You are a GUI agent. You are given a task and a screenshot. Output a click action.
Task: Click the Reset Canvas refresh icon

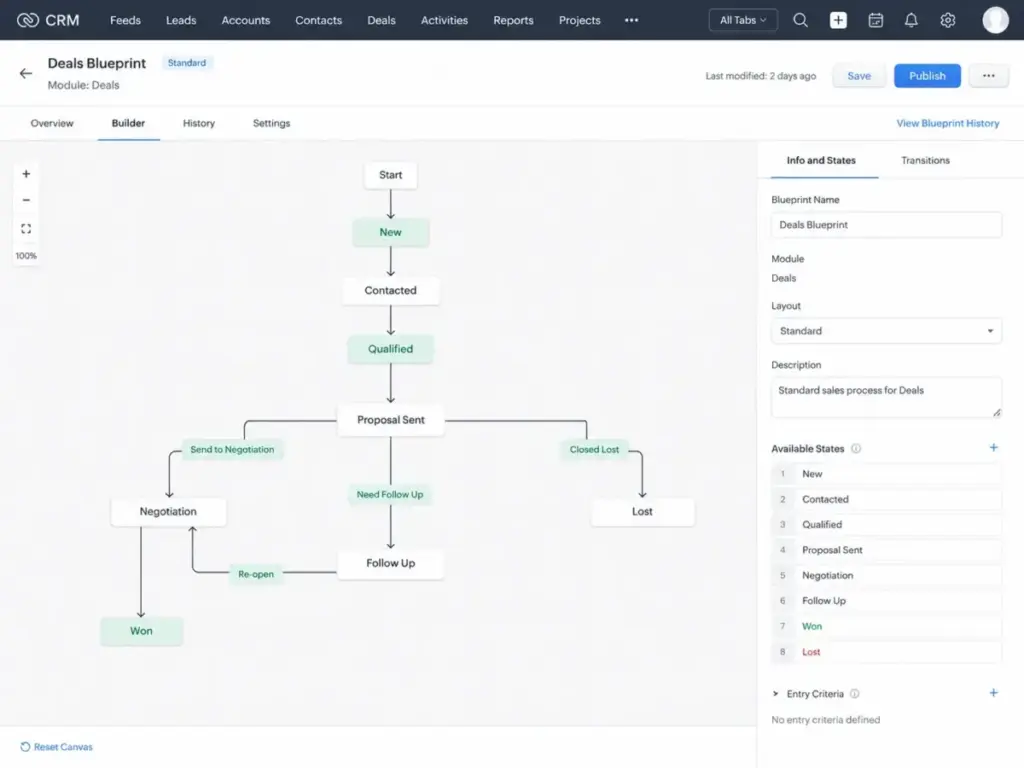coord(25,746)
